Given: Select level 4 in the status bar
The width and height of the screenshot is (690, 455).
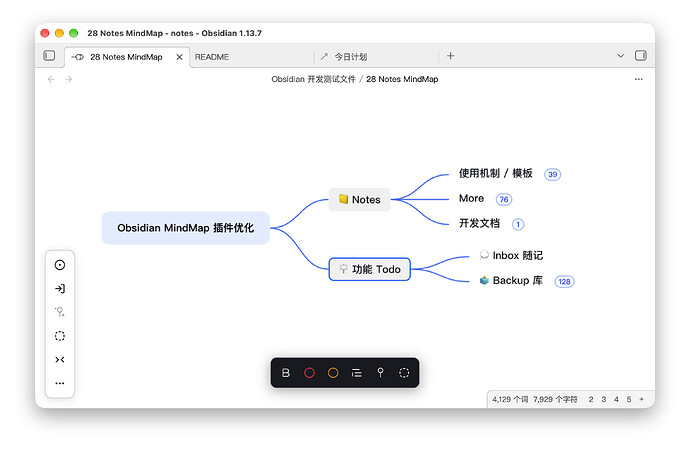Looking at the screenshot, I should point(616,400).
